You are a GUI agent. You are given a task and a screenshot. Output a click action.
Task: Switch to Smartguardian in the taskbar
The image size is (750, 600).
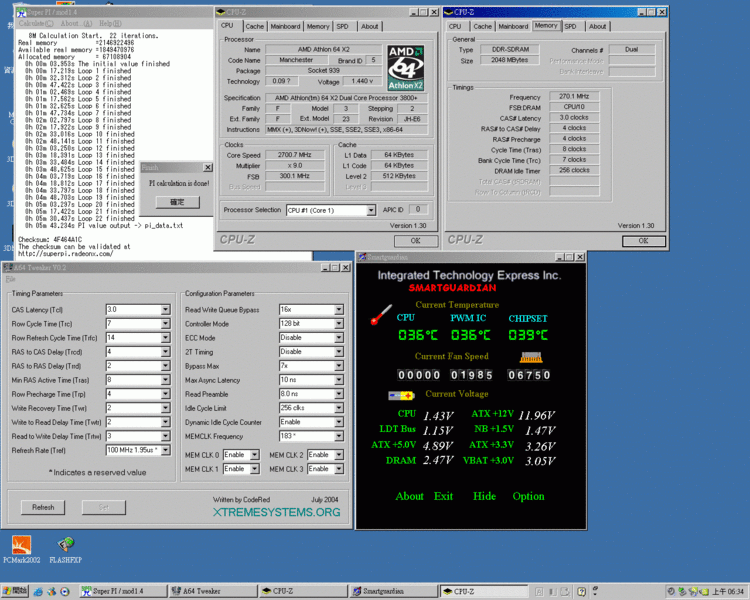[393, 591]
